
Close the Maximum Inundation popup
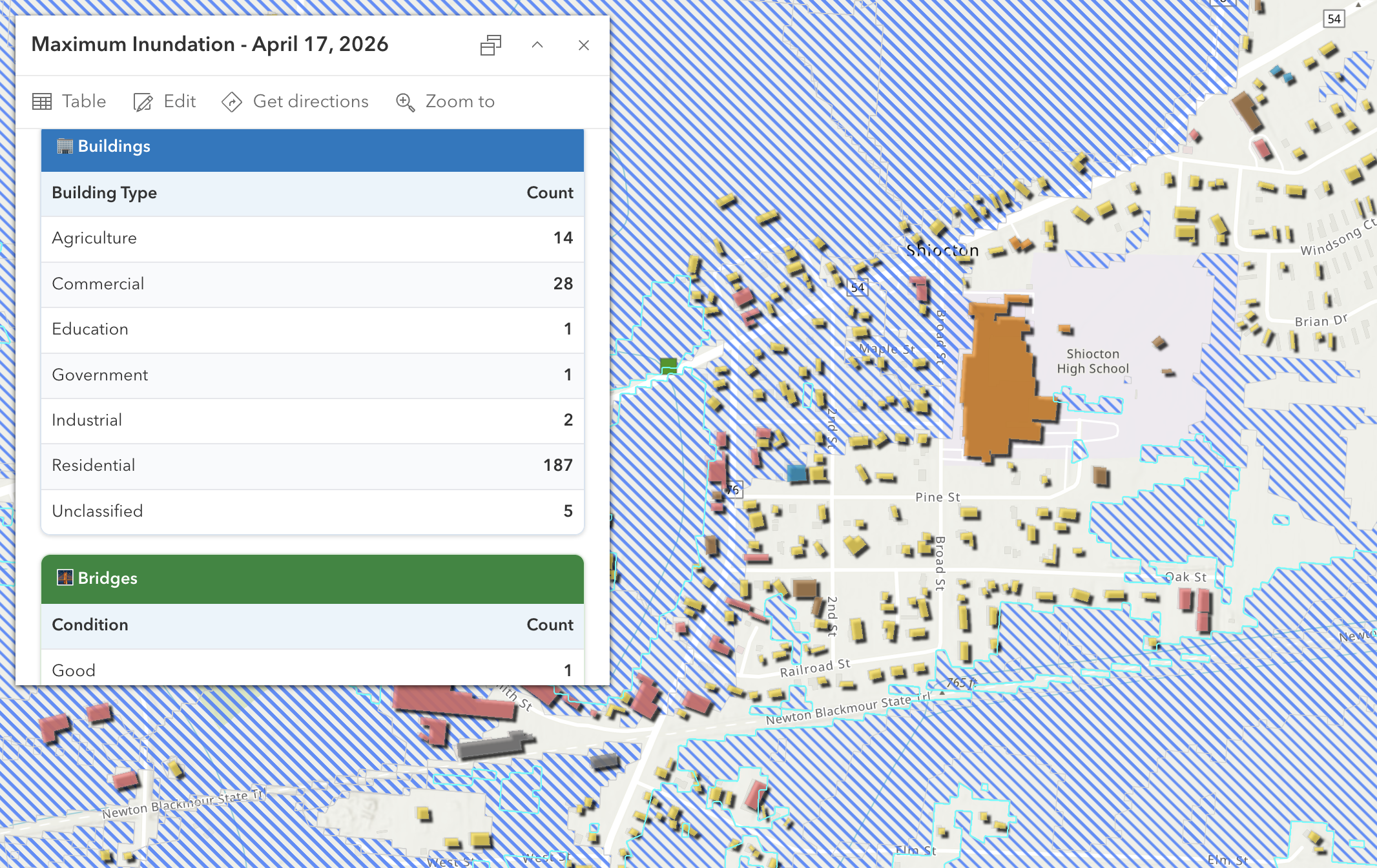tap(584, 45)
